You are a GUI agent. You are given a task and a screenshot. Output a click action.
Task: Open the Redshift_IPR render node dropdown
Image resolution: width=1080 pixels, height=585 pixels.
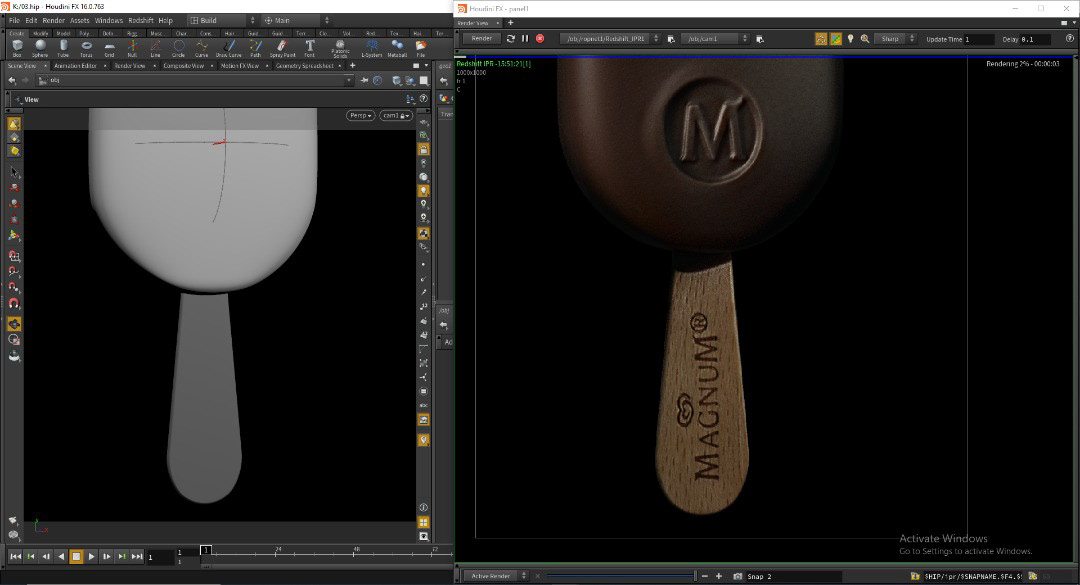click(610, 39)
